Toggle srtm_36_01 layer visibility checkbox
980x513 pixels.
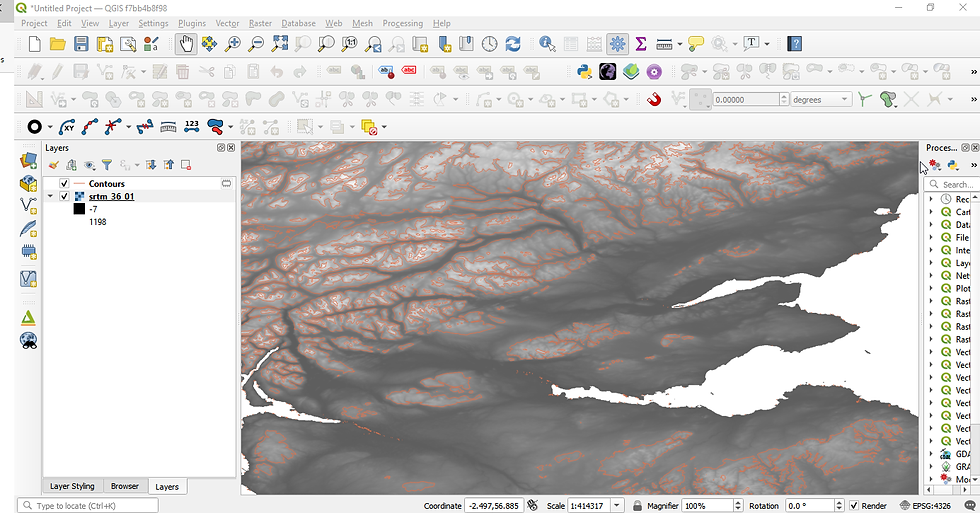pos(65,197)
